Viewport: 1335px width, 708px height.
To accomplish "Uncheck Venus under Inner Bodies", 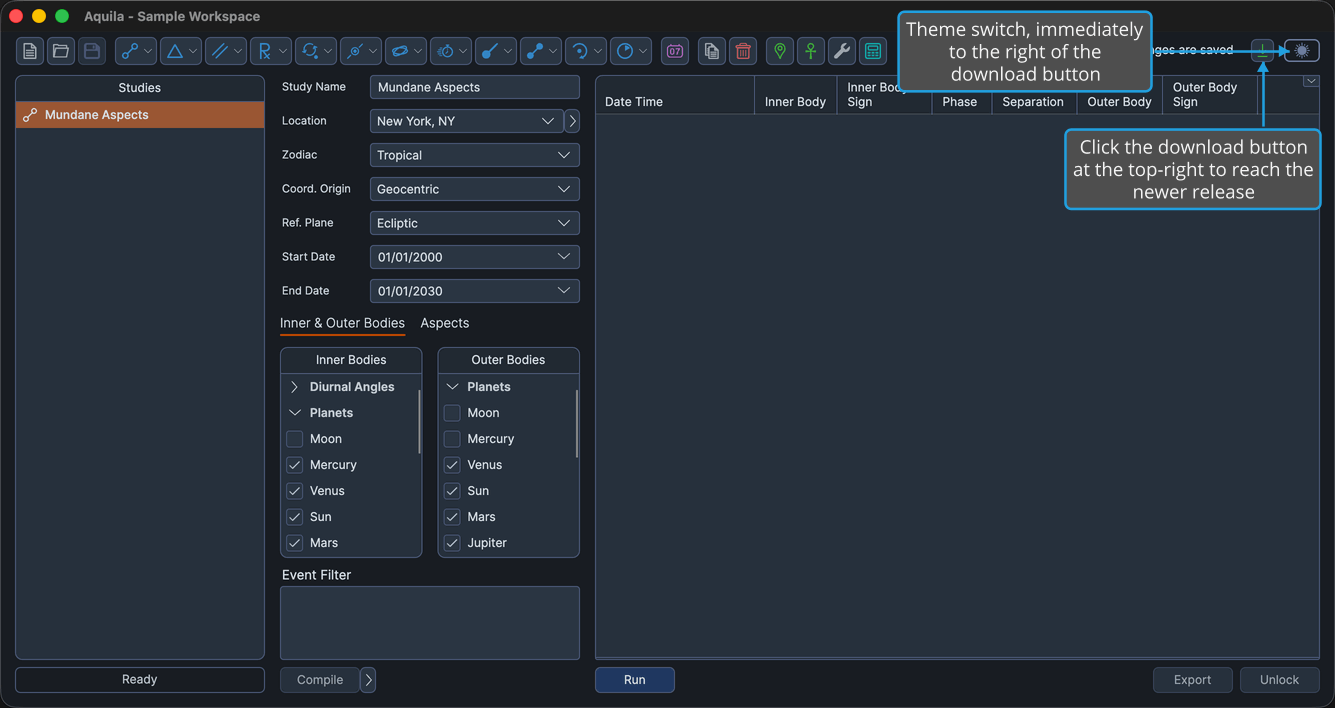I will (x=295, y=491).
